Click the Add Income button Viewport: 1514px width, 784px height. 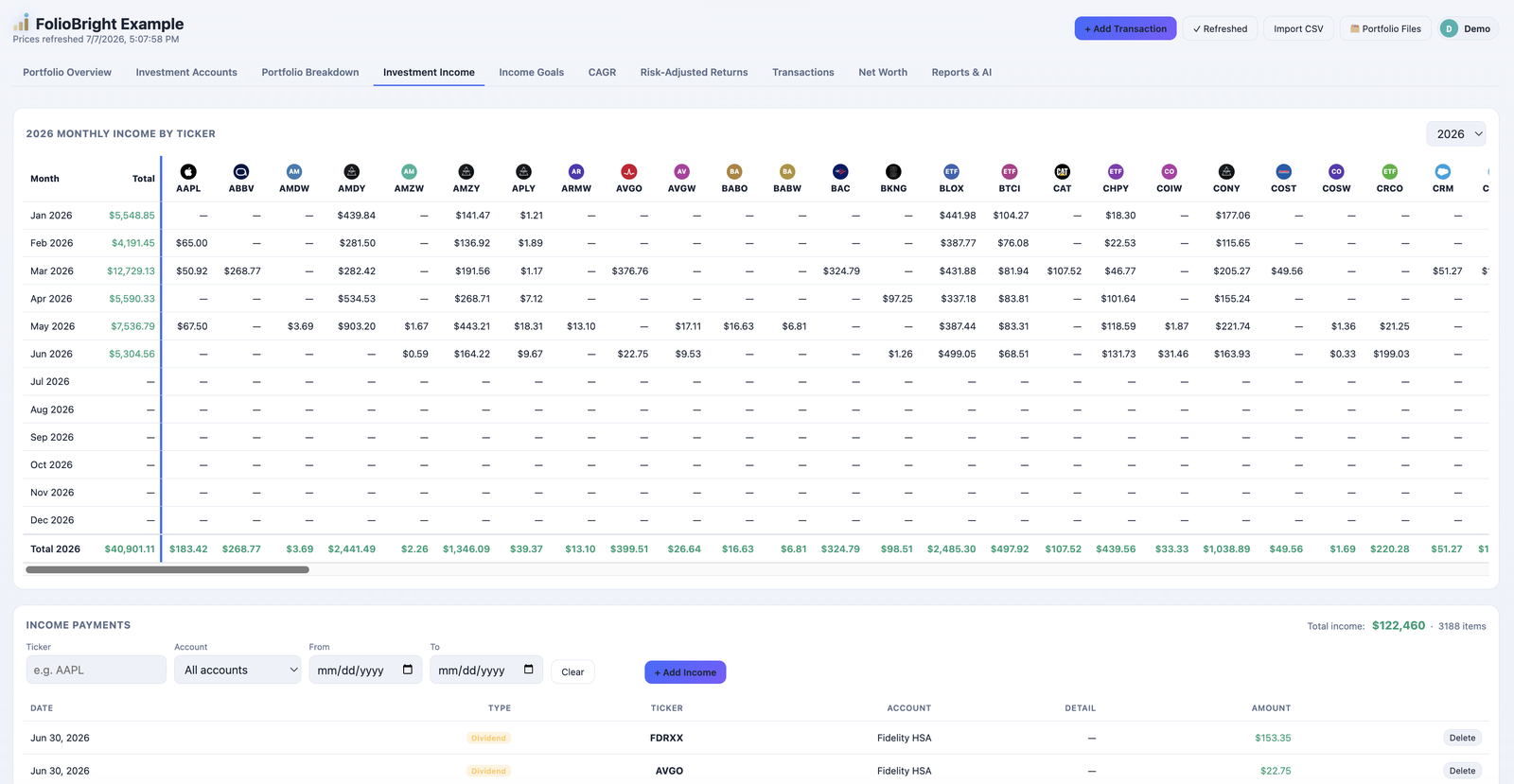tap(685, 672)
